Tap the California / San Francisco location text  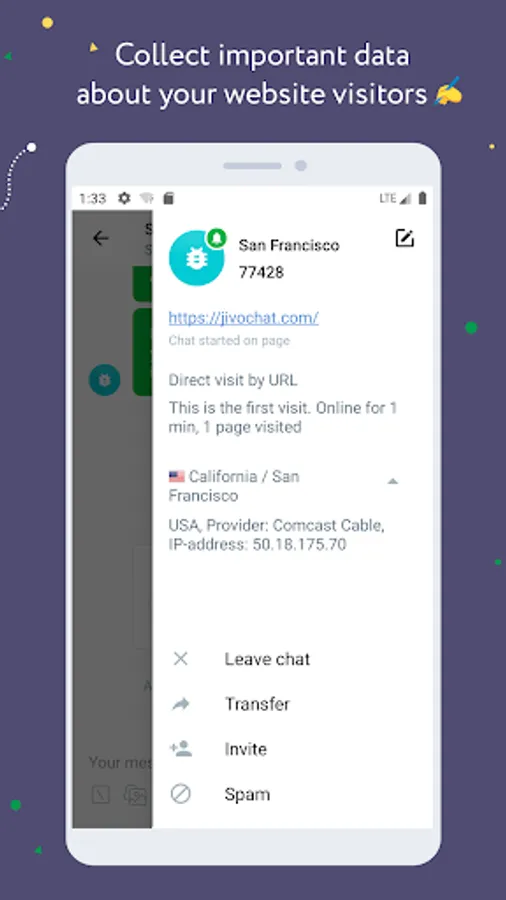tap(234, 486)
